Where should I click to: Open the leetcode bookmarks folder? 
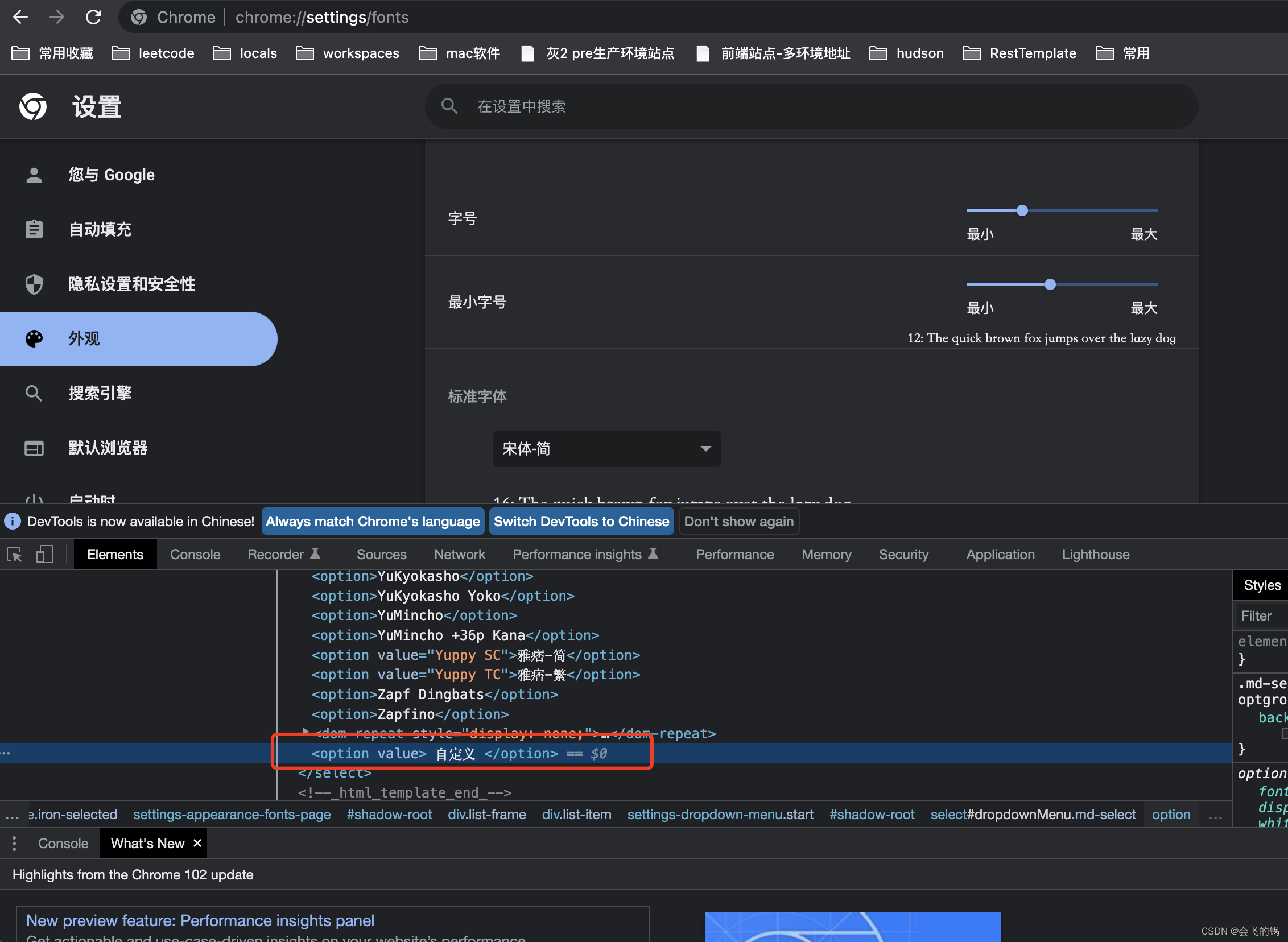[x=153, y=53]
